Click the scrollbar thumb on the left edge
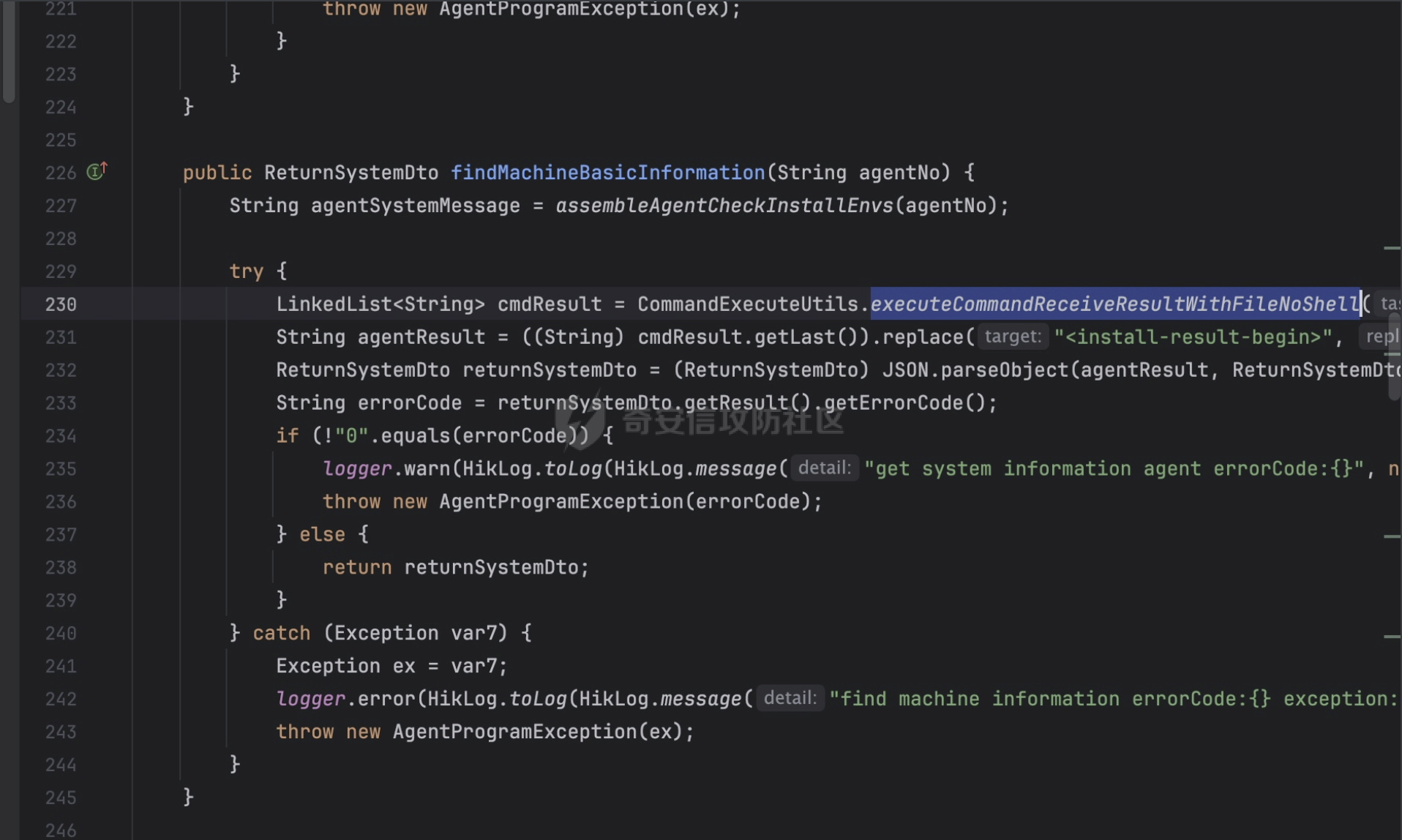 click(9, 51)
